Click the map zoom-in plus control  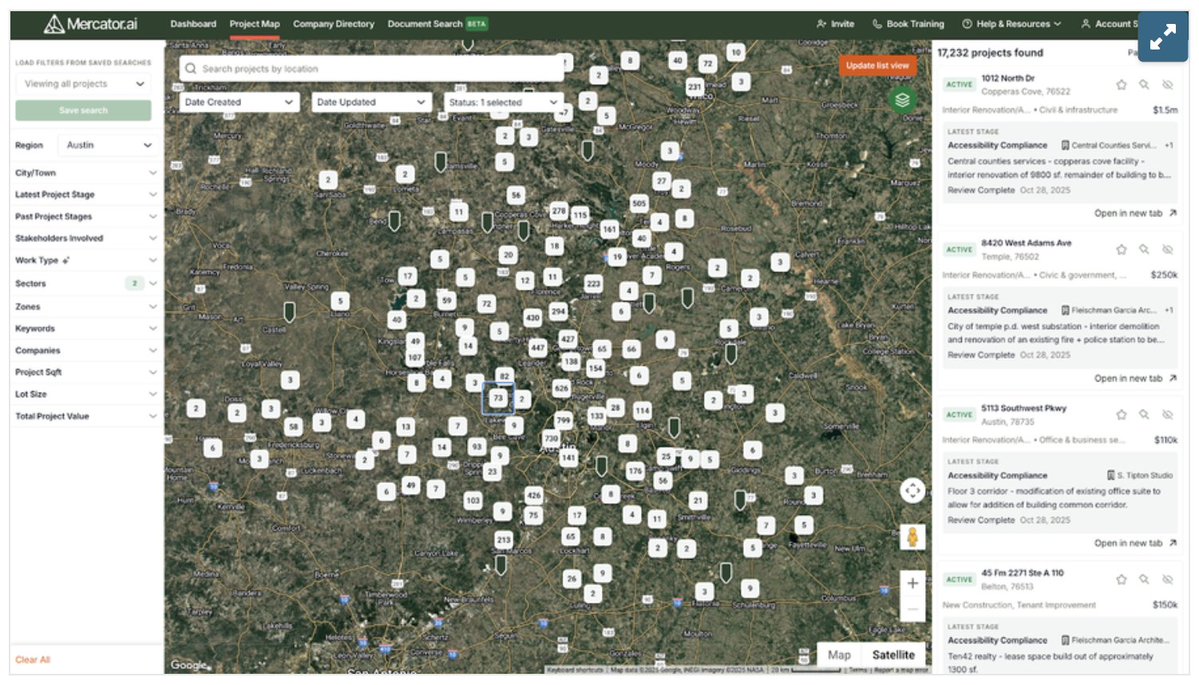912,582
